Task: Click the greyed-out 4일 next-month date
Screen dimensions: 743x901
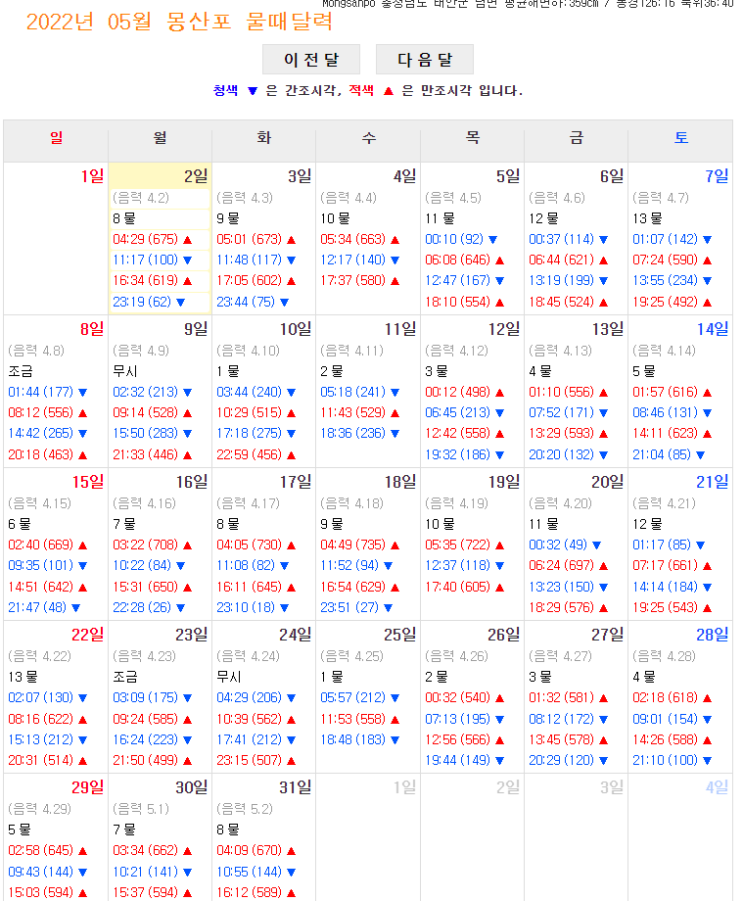Action: [x=717, y=788]
